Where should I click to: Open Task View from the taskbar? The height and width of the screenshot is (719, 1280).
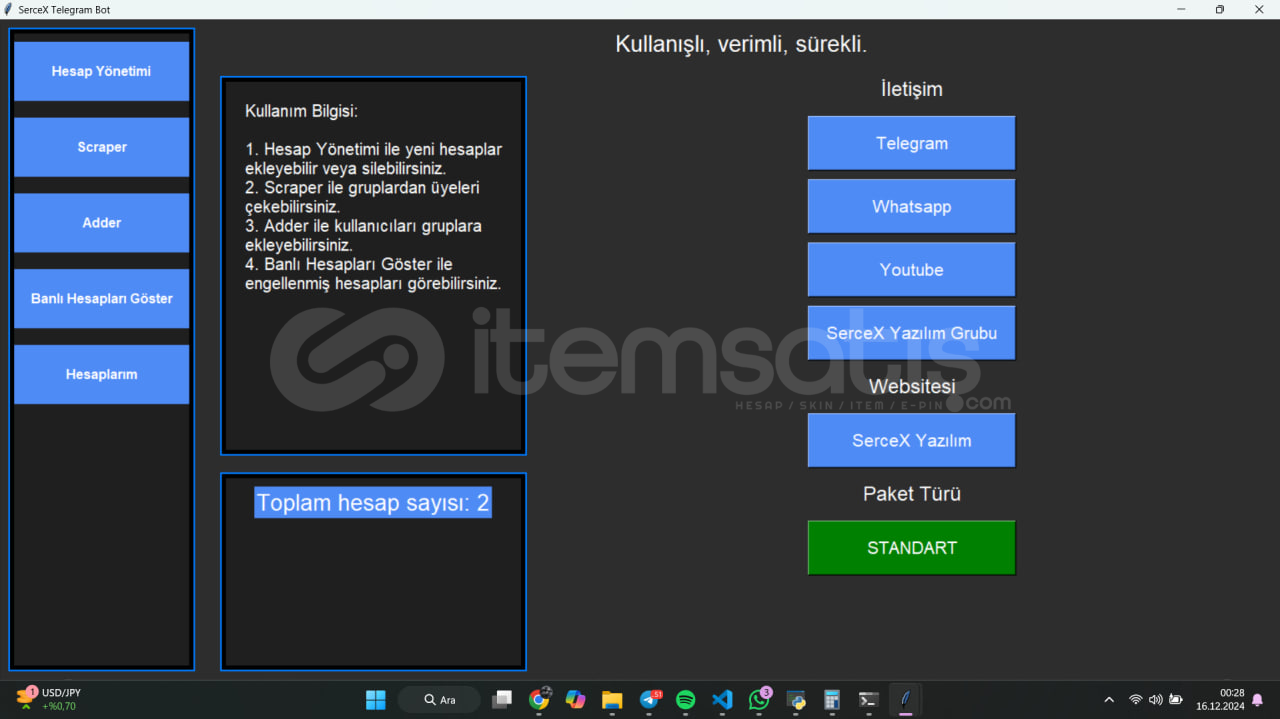click(x=502, y=700)
